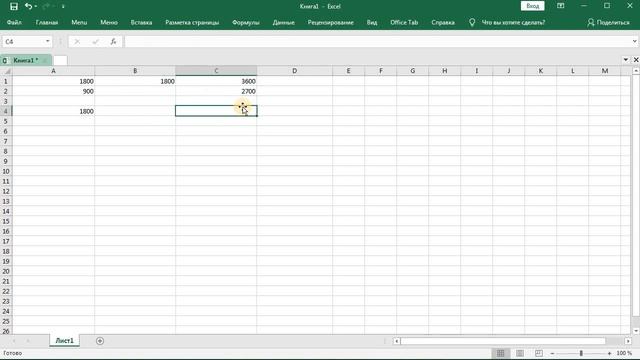Customize the Quick Access Toolbar
This screenshot has width=640, height=360.
click(x=63, y=7)
